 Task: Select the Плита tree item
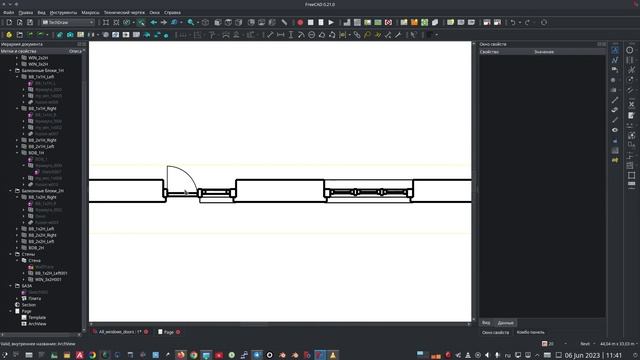(x=34, y=298)
